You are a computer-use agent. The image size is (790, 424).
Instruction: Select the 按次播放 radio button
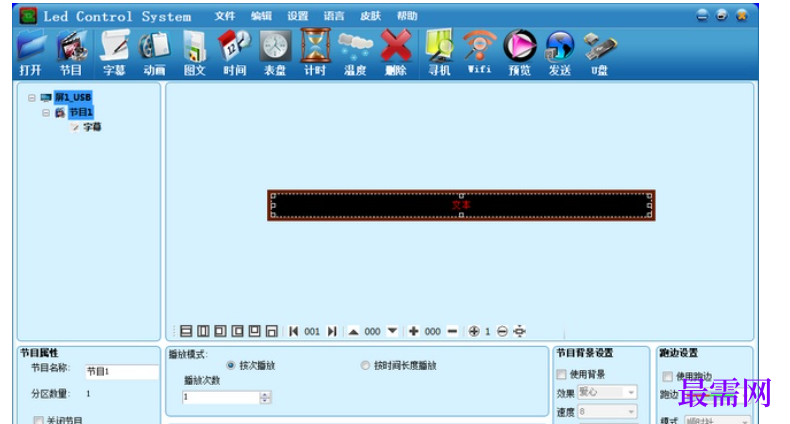(231, 366)
